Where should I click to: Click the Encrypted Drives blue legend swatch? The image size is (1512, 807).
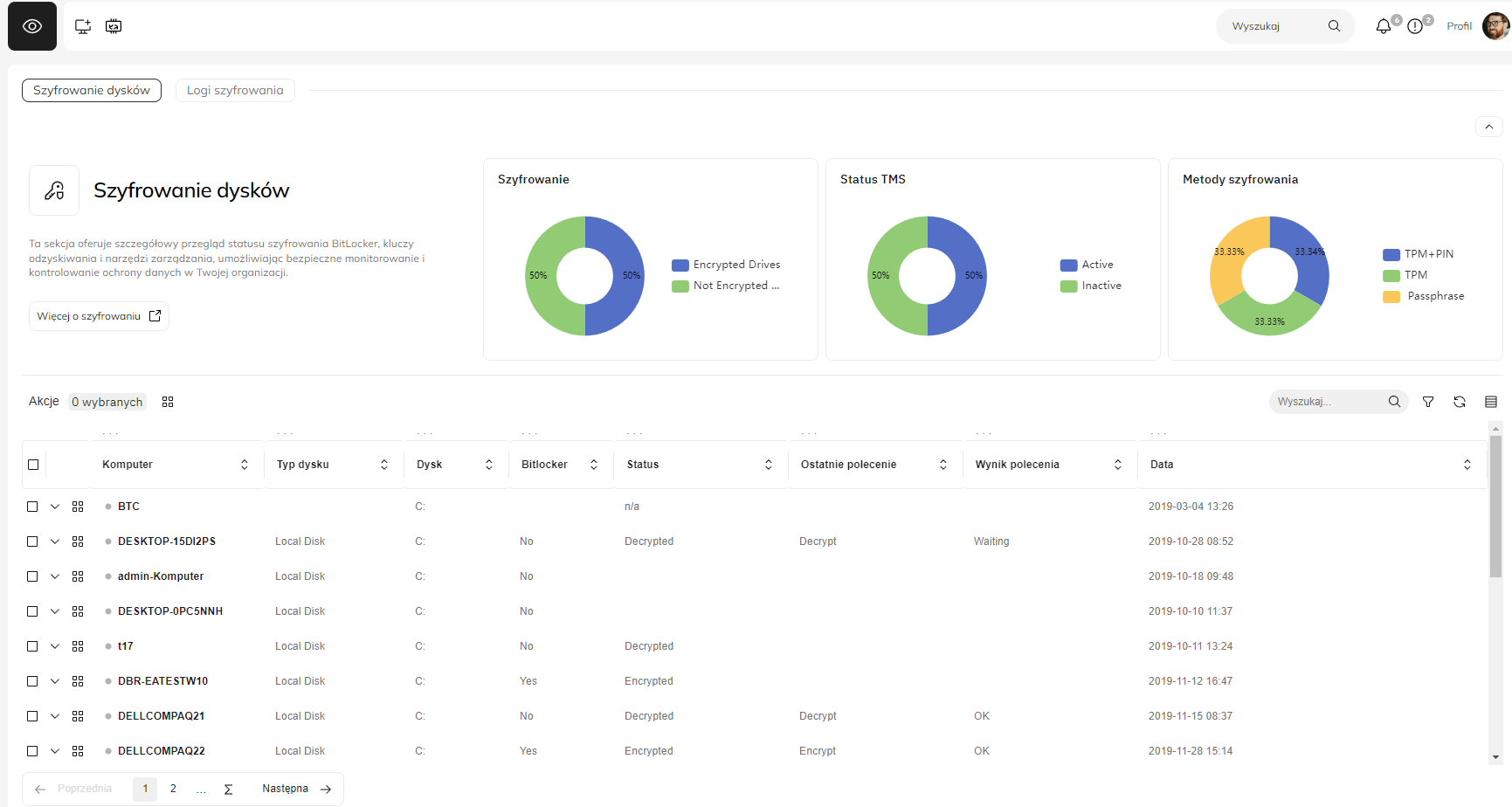click(680, 266)
